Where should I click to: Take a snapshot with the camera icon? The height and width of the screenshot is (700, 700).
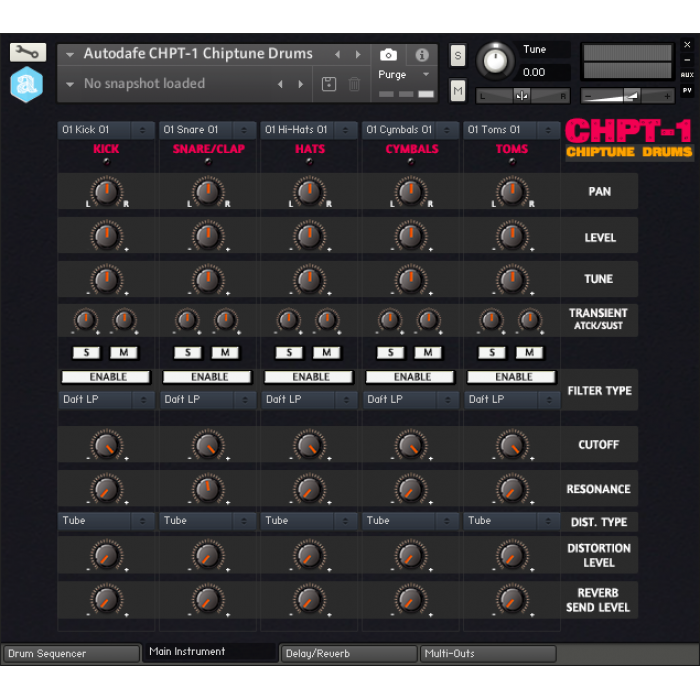[388, 54]
